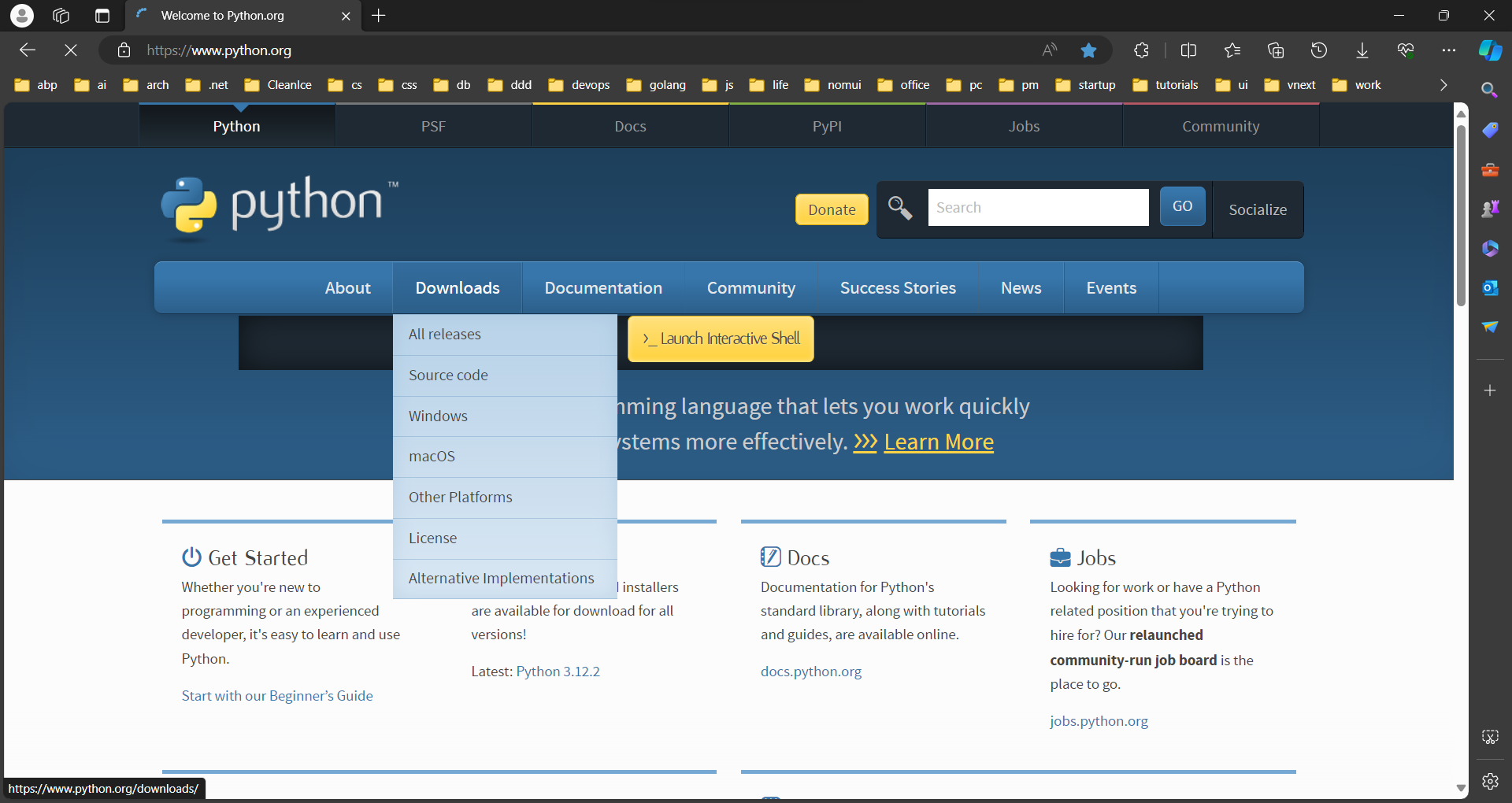The height and width of the screenshot is (803, 1512).
Task: Open the sidebar Games chess icon
Action: [1490, 209]
